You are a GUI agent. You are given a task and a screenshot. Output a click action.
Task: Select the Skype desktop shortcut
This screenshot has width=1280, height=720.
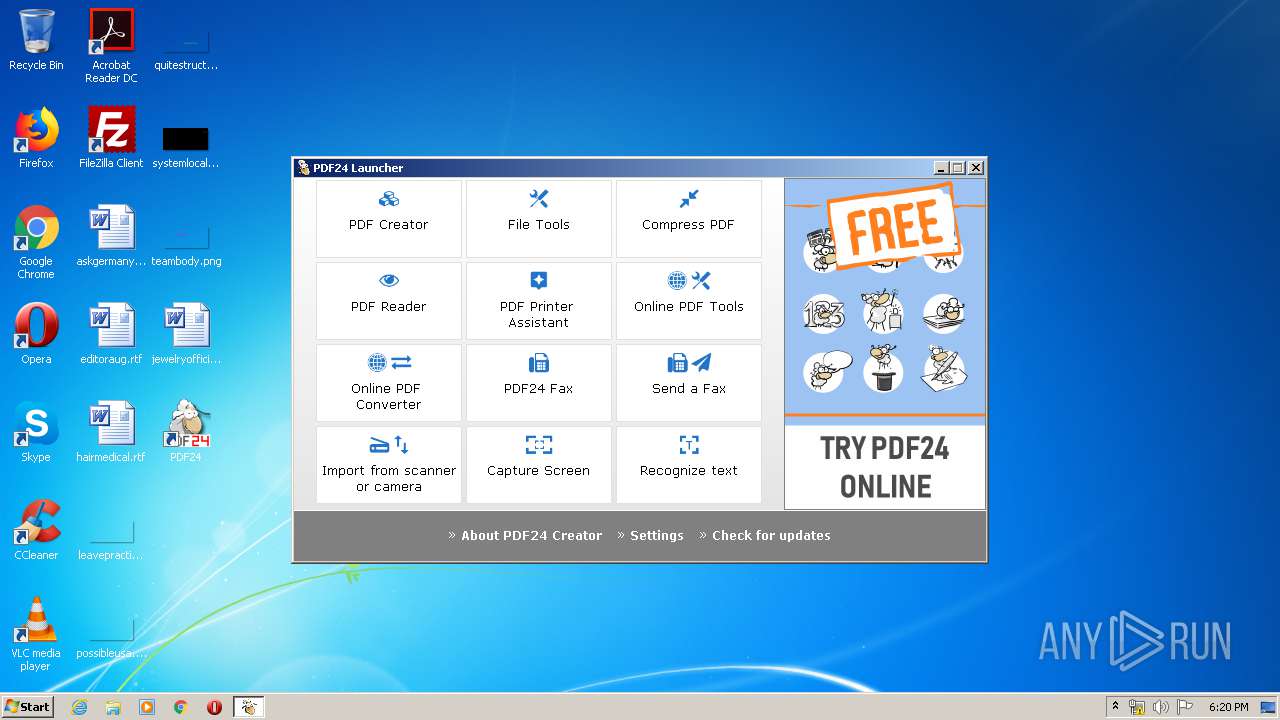tap(36, 432)
